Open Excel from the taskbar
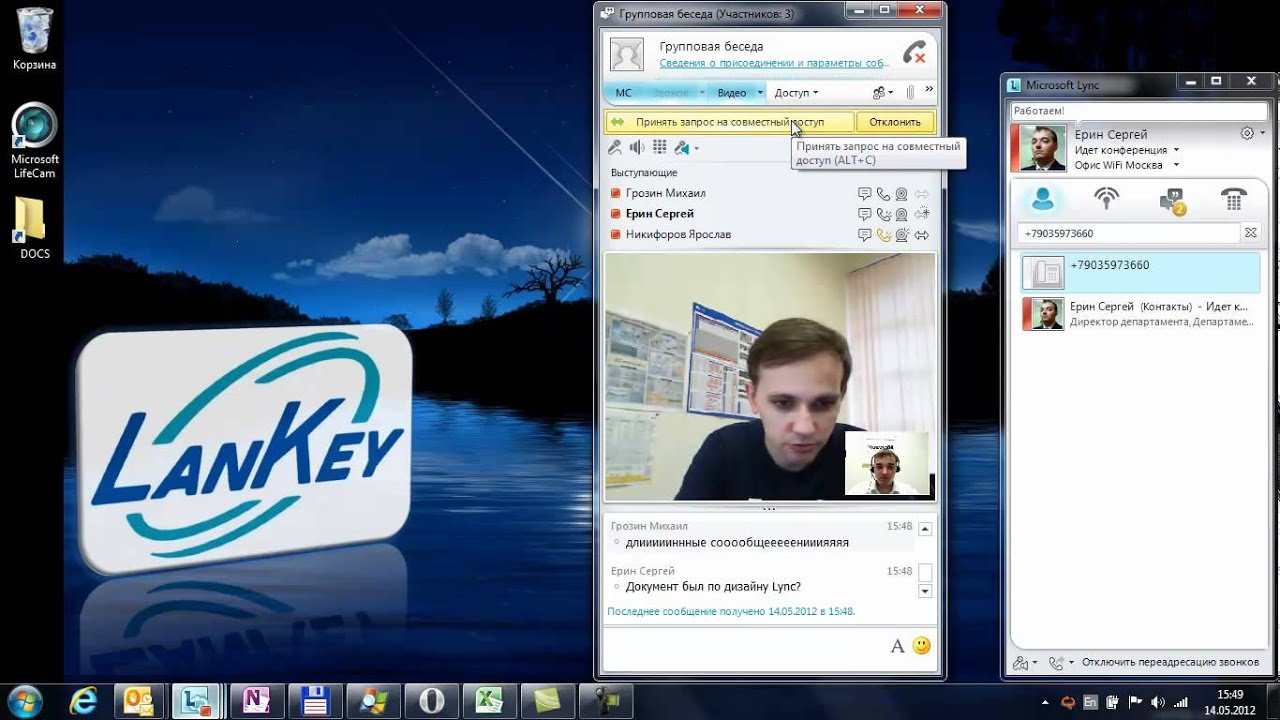The width and height of the screenshot is (1280, 720). coord(490,700)
